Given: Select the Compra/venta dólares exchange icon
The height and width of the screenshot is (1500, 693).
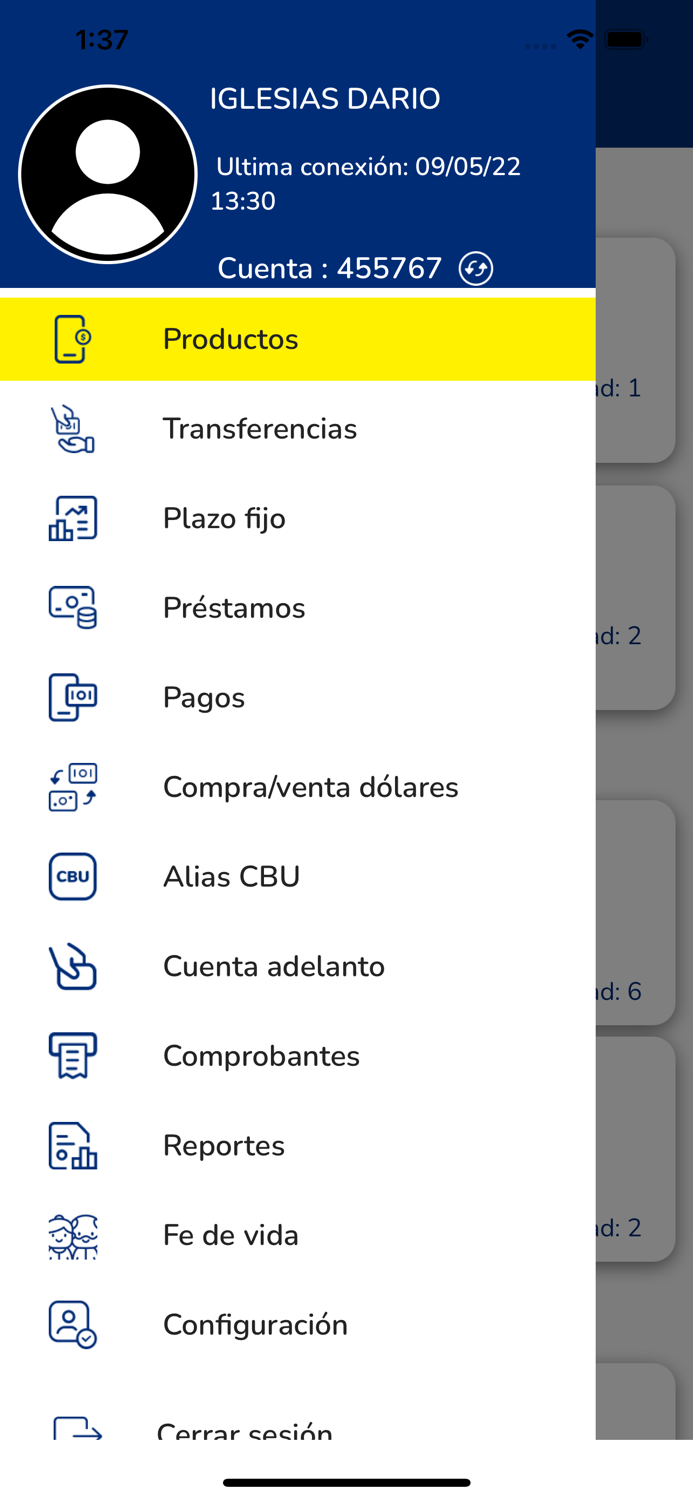Looking at the screenshot, I should point(72,787).
